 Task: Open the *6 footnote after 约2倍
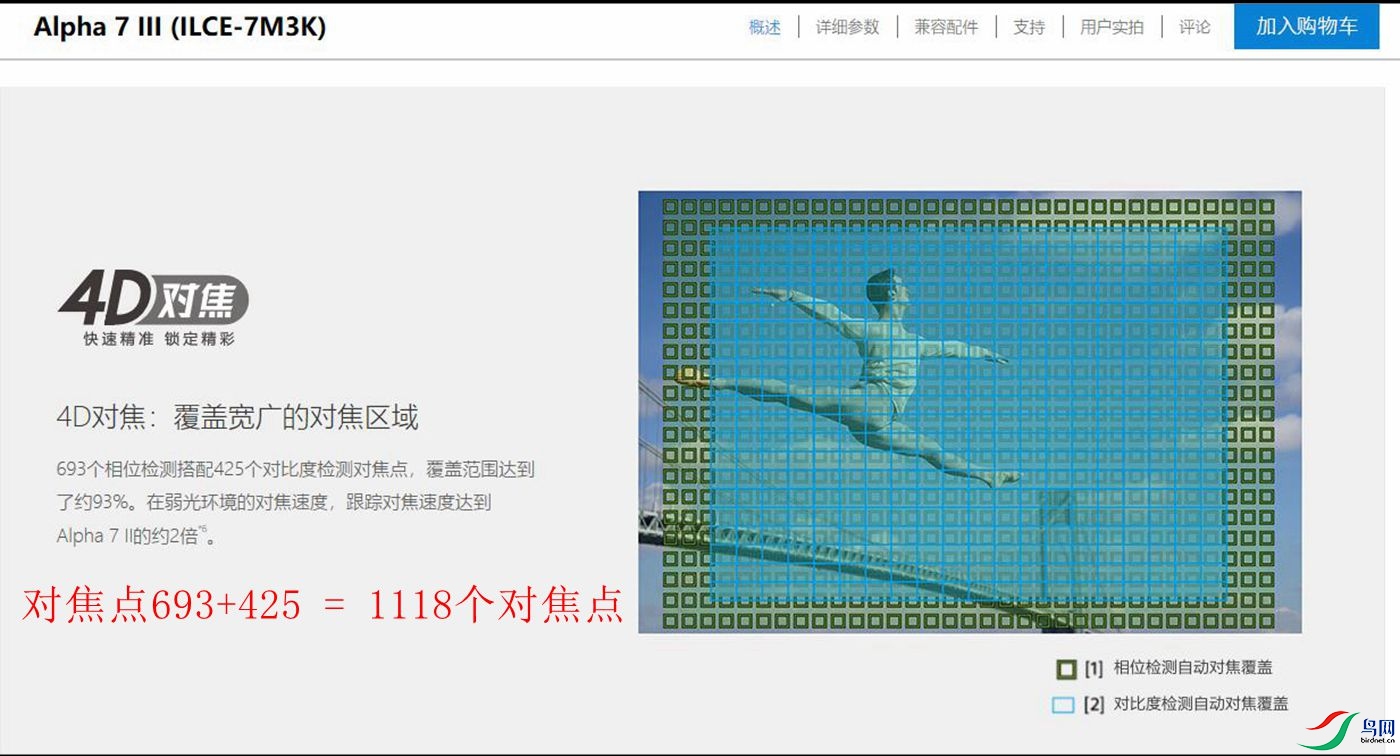tap(201, 531)
